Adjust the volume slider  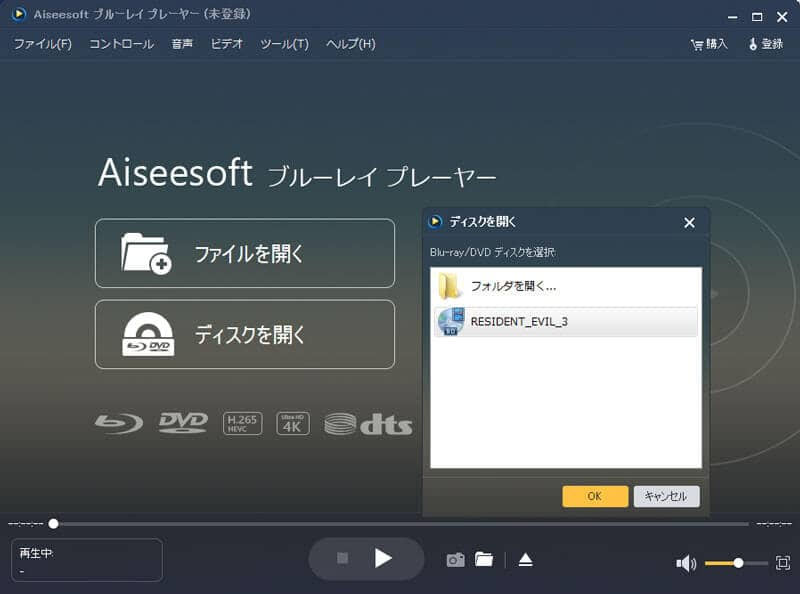(x=738, y=563)
